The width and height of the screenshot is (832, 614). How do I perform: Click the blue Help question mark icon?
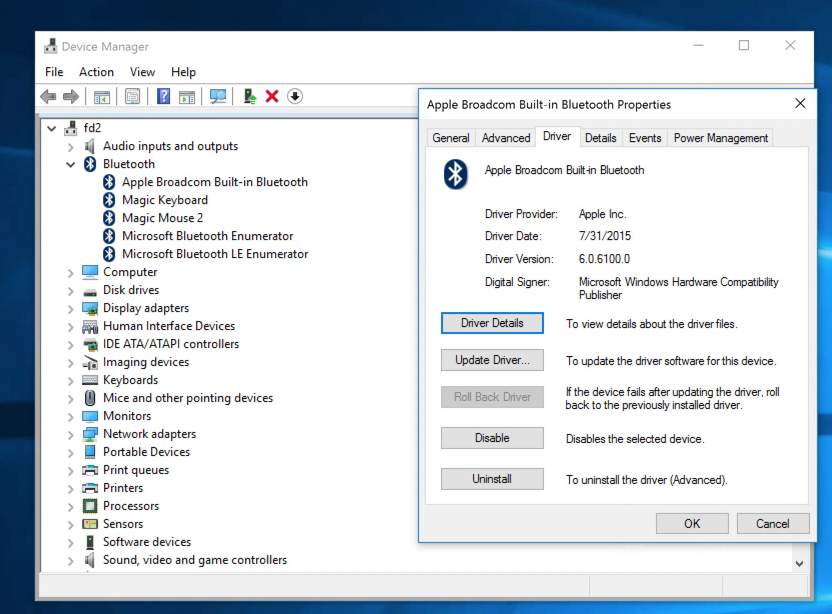point(163,97)
